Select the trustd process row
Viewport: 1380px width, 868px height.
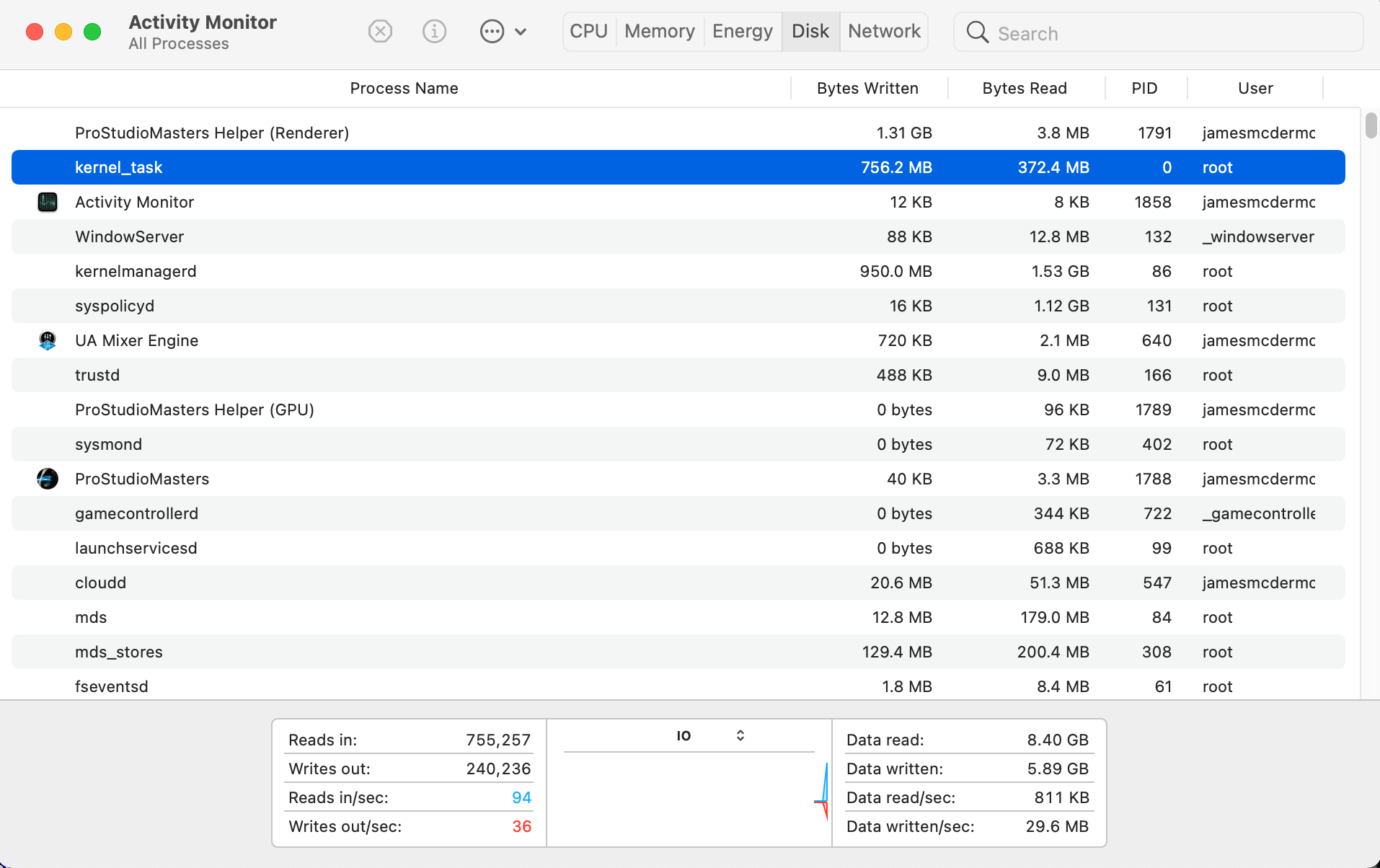pos(678,375)
